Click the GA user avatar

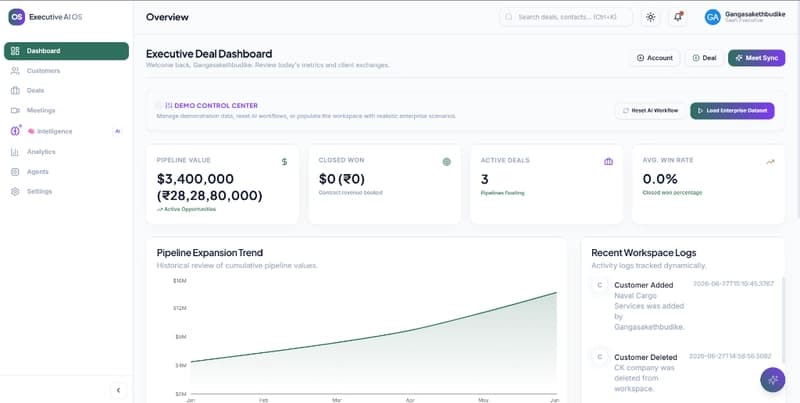712,17
